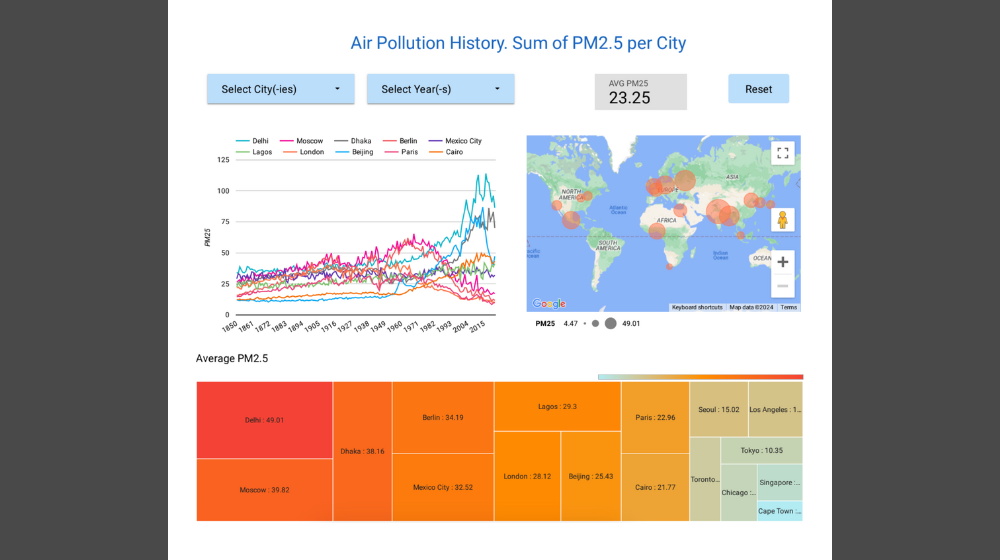The height and width of the screenshot is (560, 1000).
Task: Toggle fullscreen view on the map
Action: (783, 153)
